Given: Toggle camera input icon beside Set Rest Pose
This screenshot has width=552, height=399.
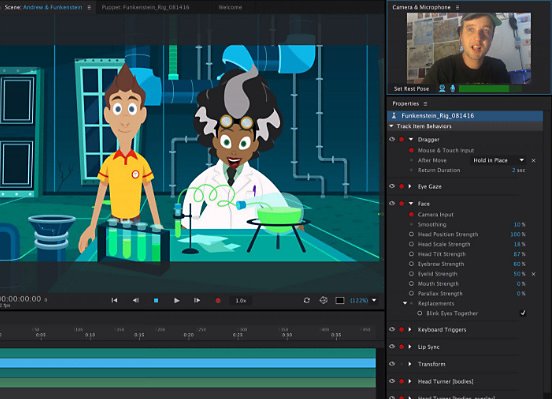Looking at the screenshot, I should click(443, 88).
